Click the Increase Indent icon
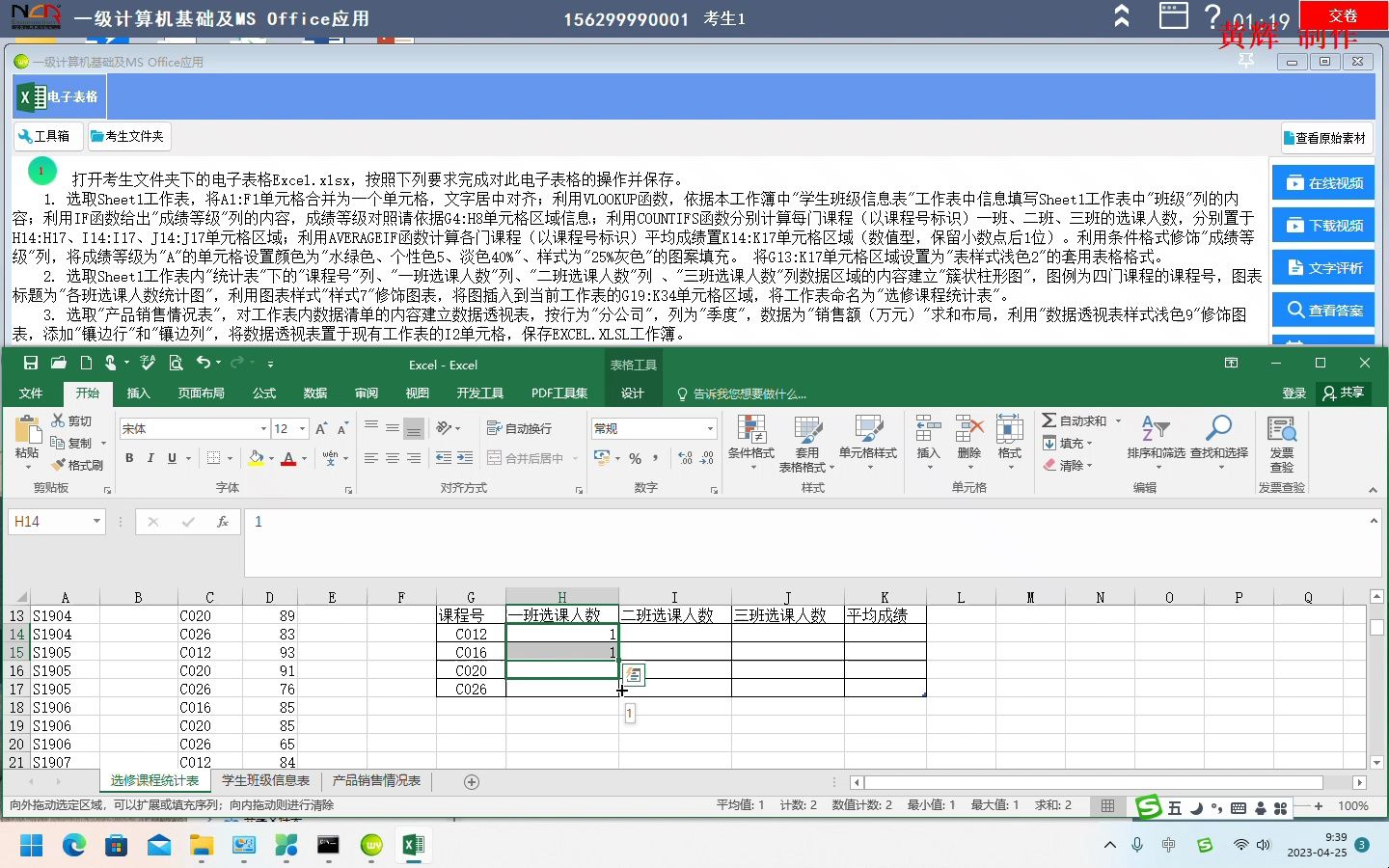The height and width of the screenshot is (868, 1389). [465, 458]
